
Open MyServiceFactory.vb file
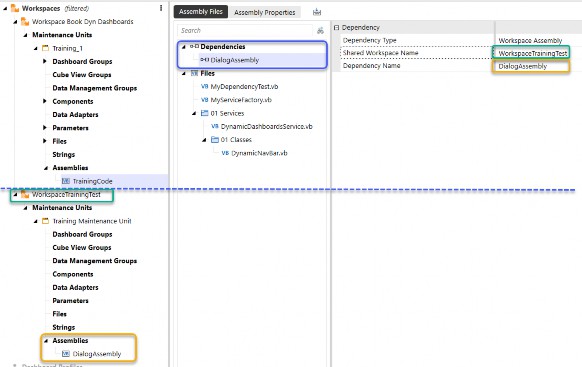tap(241, 100)
